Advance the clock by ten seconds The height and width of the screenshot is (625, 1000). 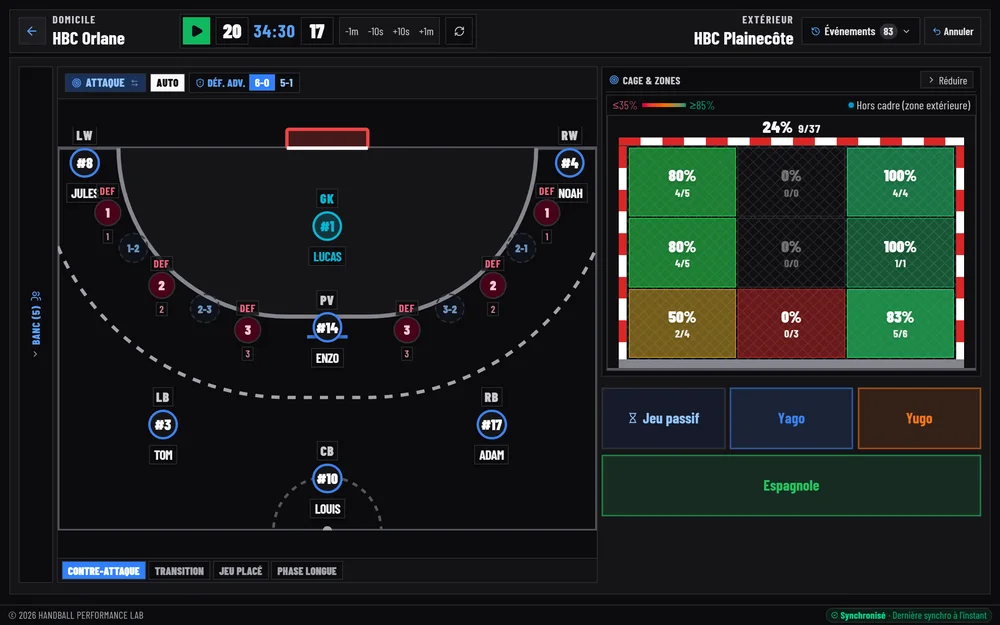coord(401,31)
